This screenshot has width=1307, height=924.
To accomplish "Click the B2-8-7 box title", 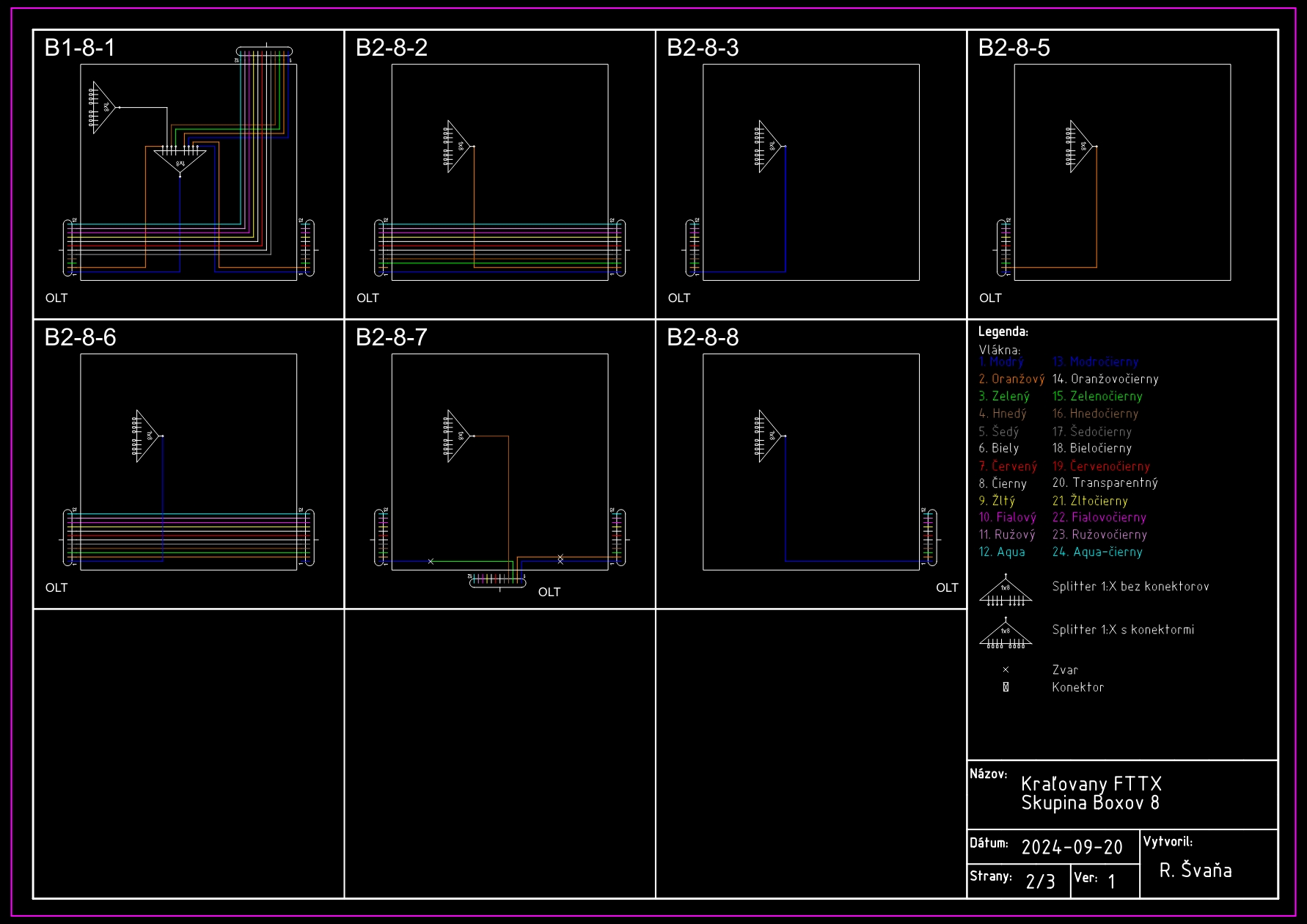I will tap(392, 337).
